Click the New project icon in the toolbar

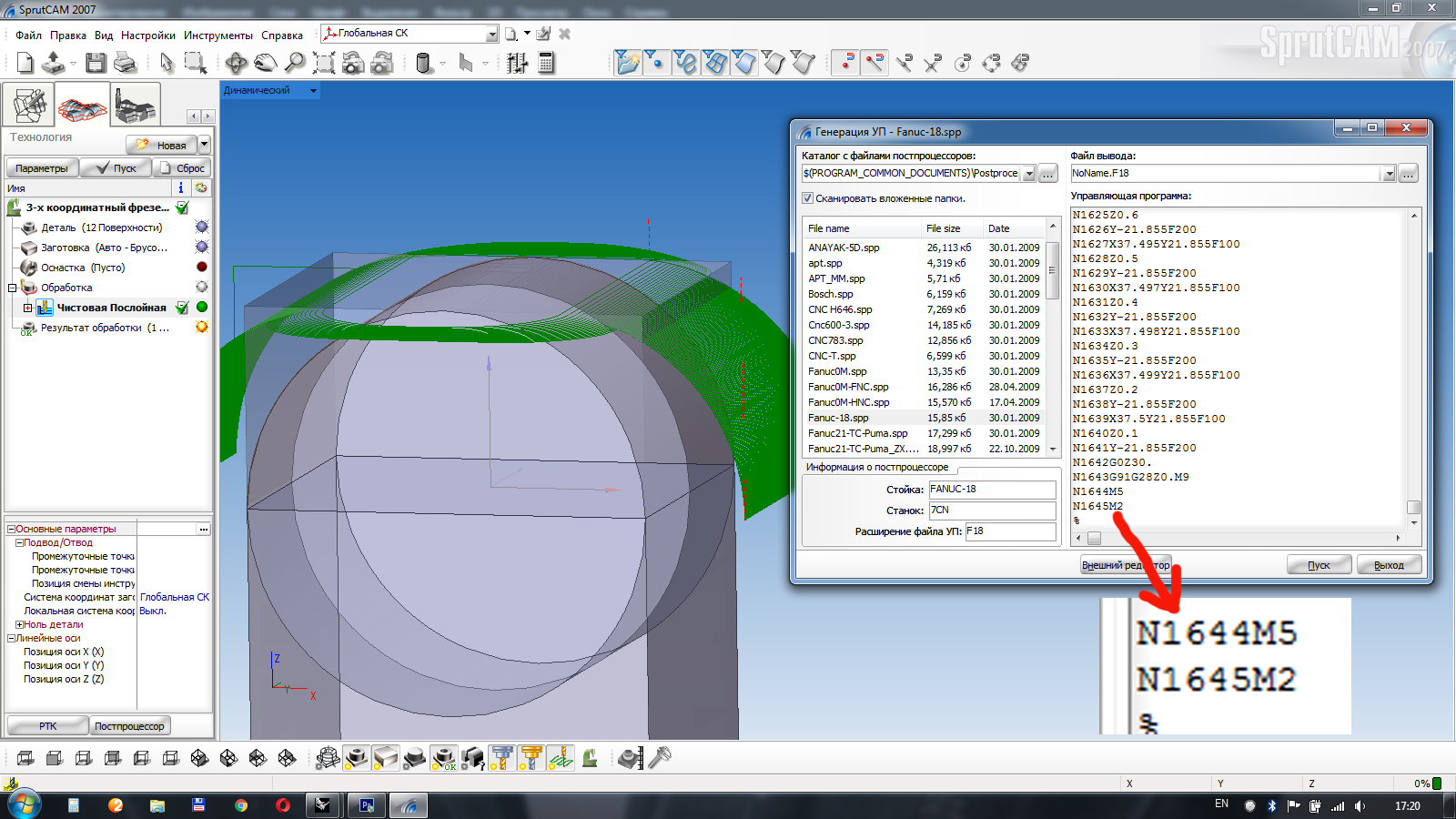click(25, 63)
